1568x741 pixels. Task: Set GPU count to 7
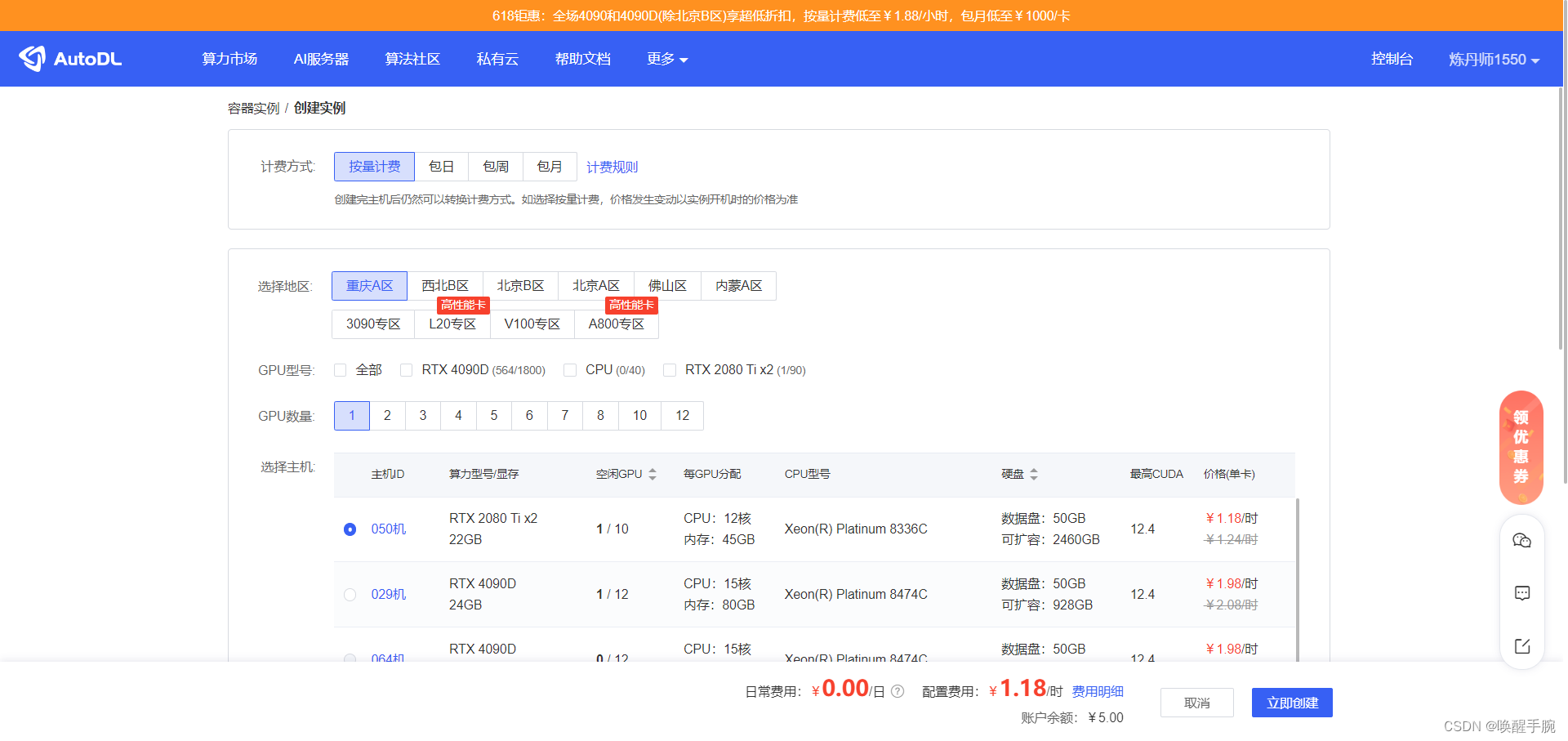tap(565, 416)
